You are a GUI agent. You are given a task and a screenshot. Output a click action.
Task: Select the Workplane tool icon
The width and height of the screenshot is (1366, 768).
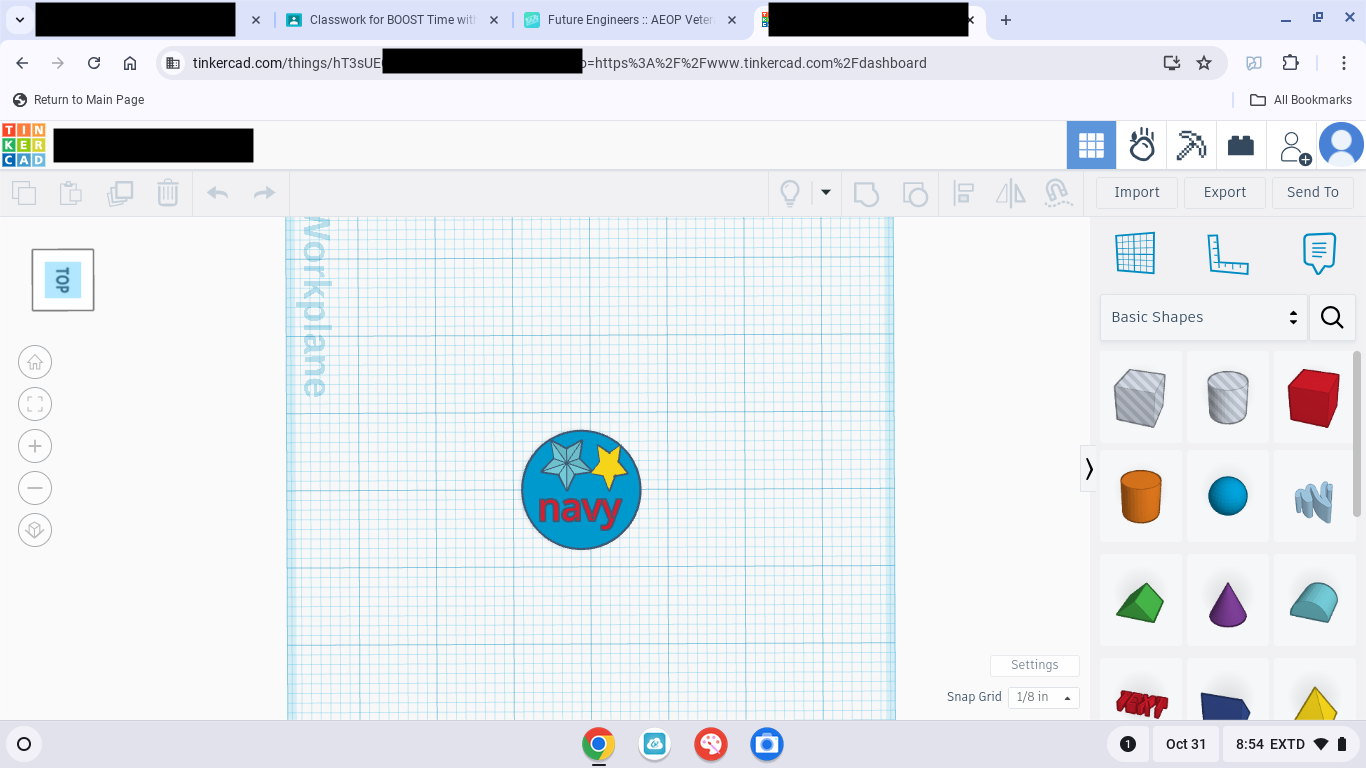tap(1135, 253)
